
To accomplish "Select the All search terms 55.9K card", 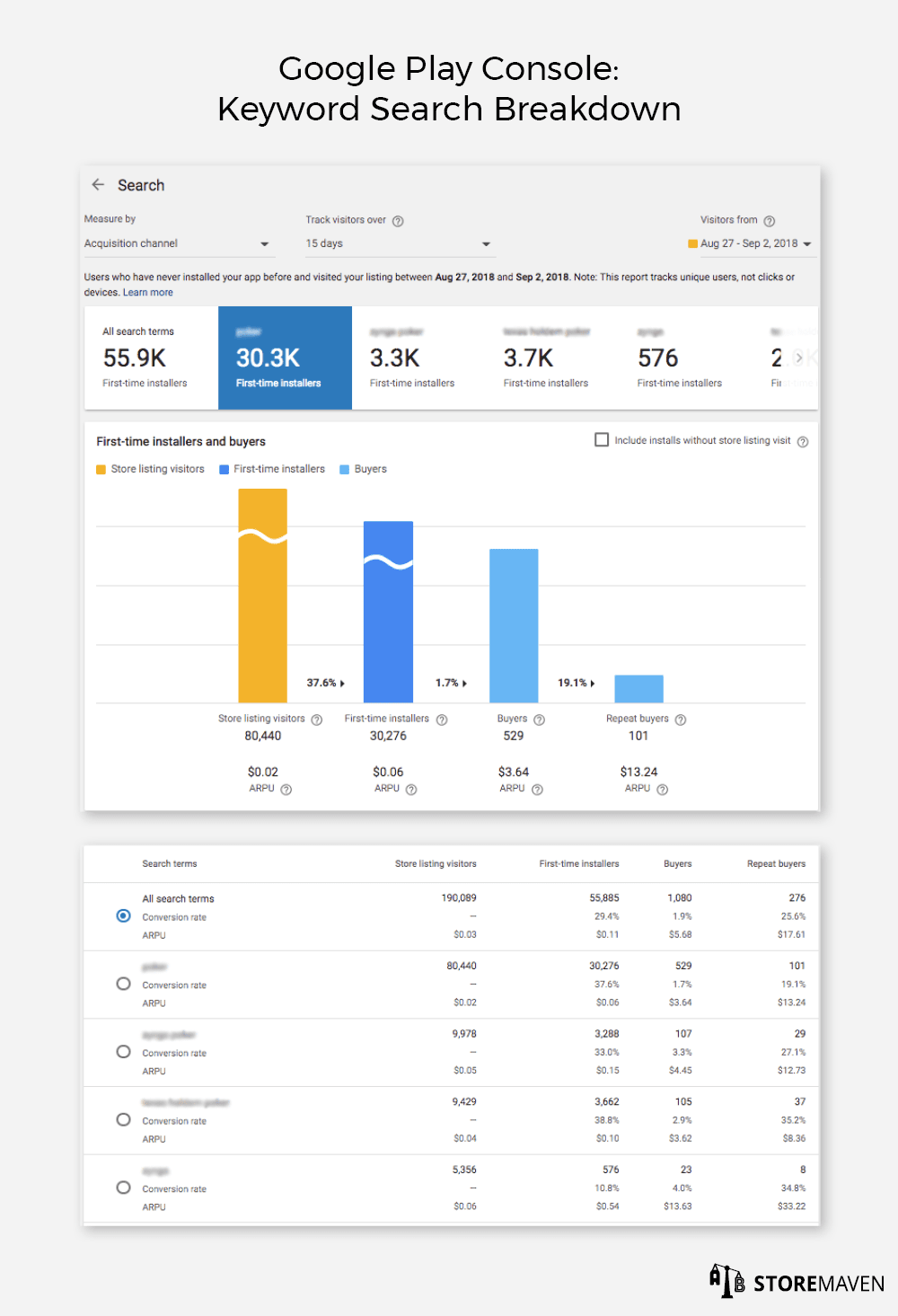I will pos(151,358).
